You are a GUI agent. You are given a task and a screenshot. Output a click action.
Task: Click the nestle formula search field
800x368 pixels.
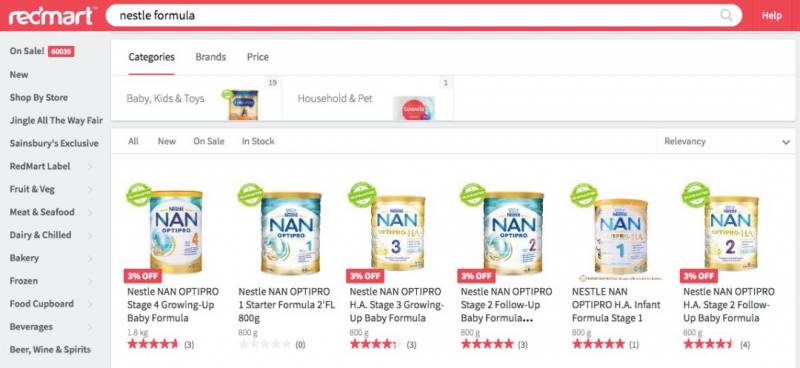[x=423, y=15]
